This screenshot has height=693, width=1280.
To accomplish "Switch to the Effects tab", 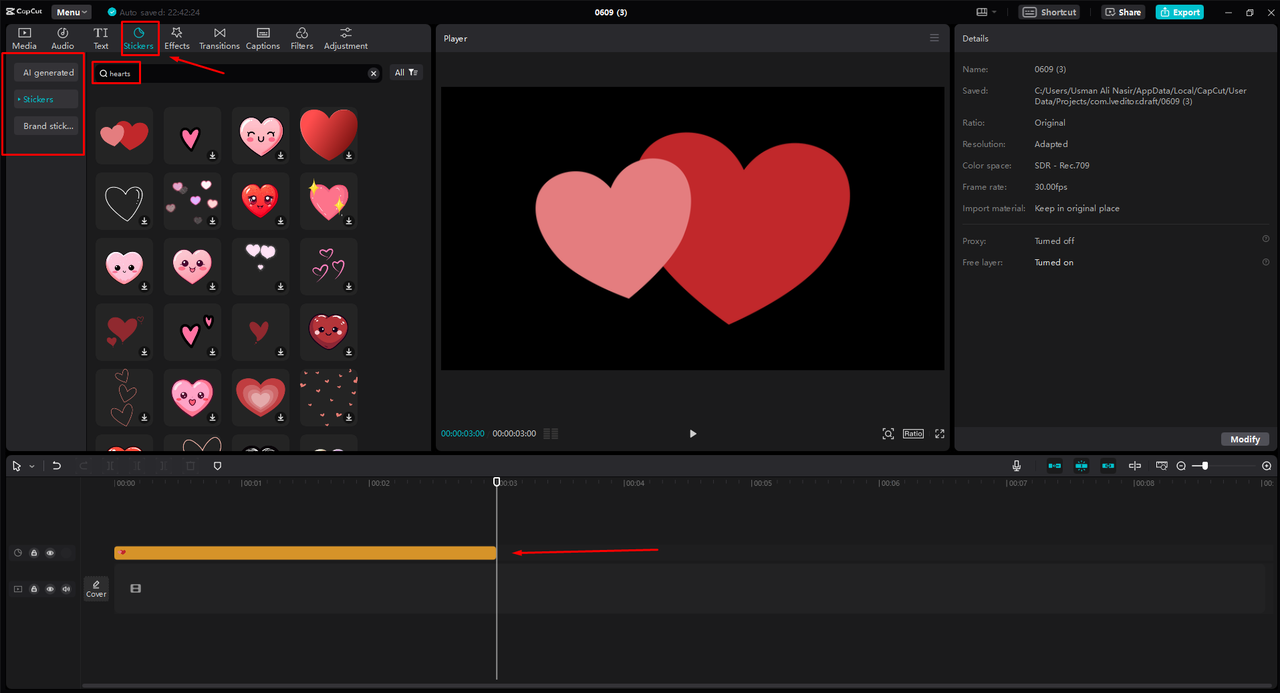I will (177, 39).
